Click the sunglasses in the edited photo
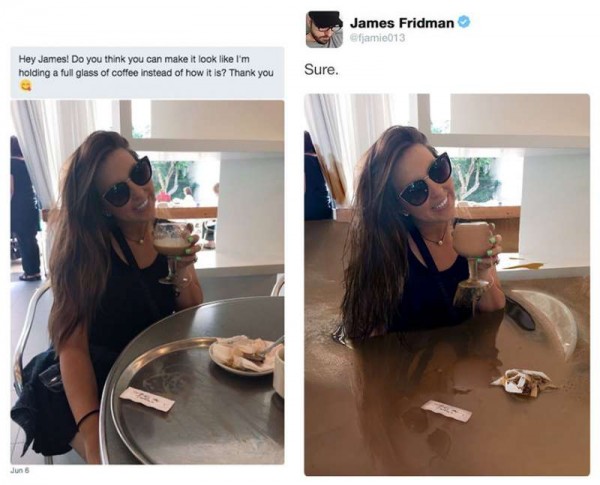Image resolution: width=600 pixels, height=485 pixels. [x=425, y=179]
